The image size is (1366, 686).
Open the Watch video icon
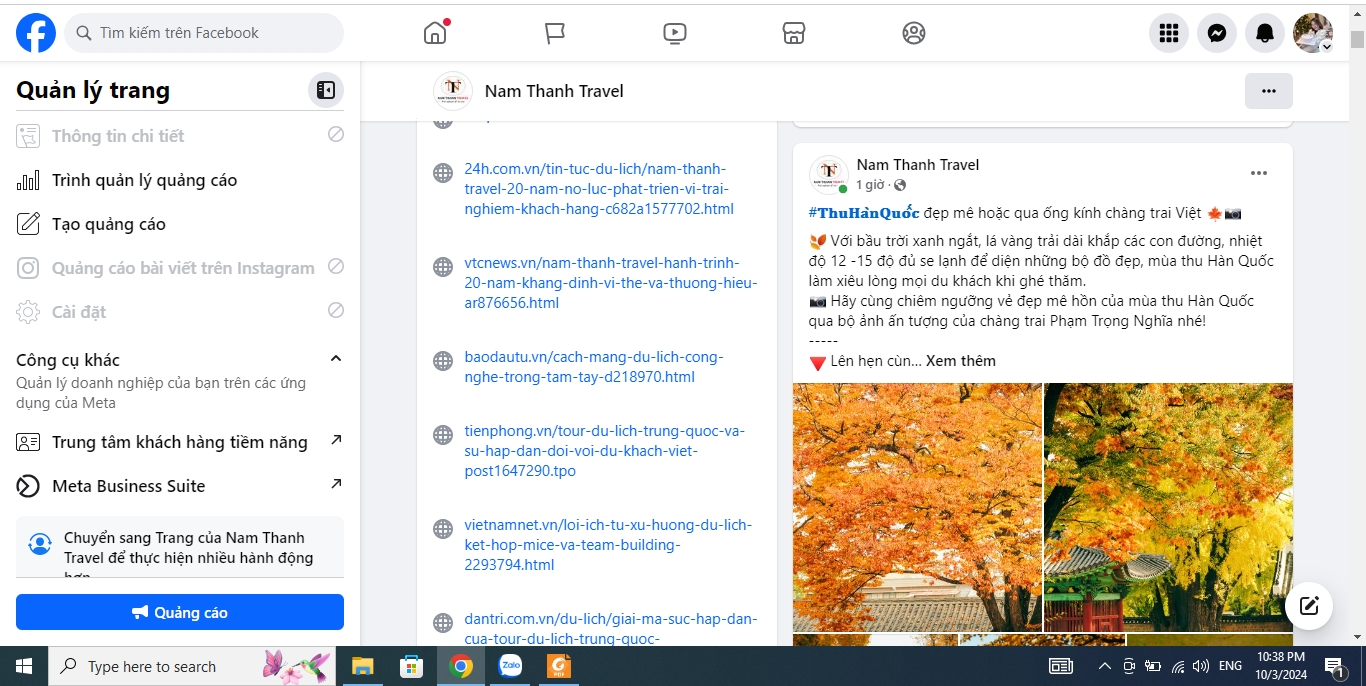(675, 33)
